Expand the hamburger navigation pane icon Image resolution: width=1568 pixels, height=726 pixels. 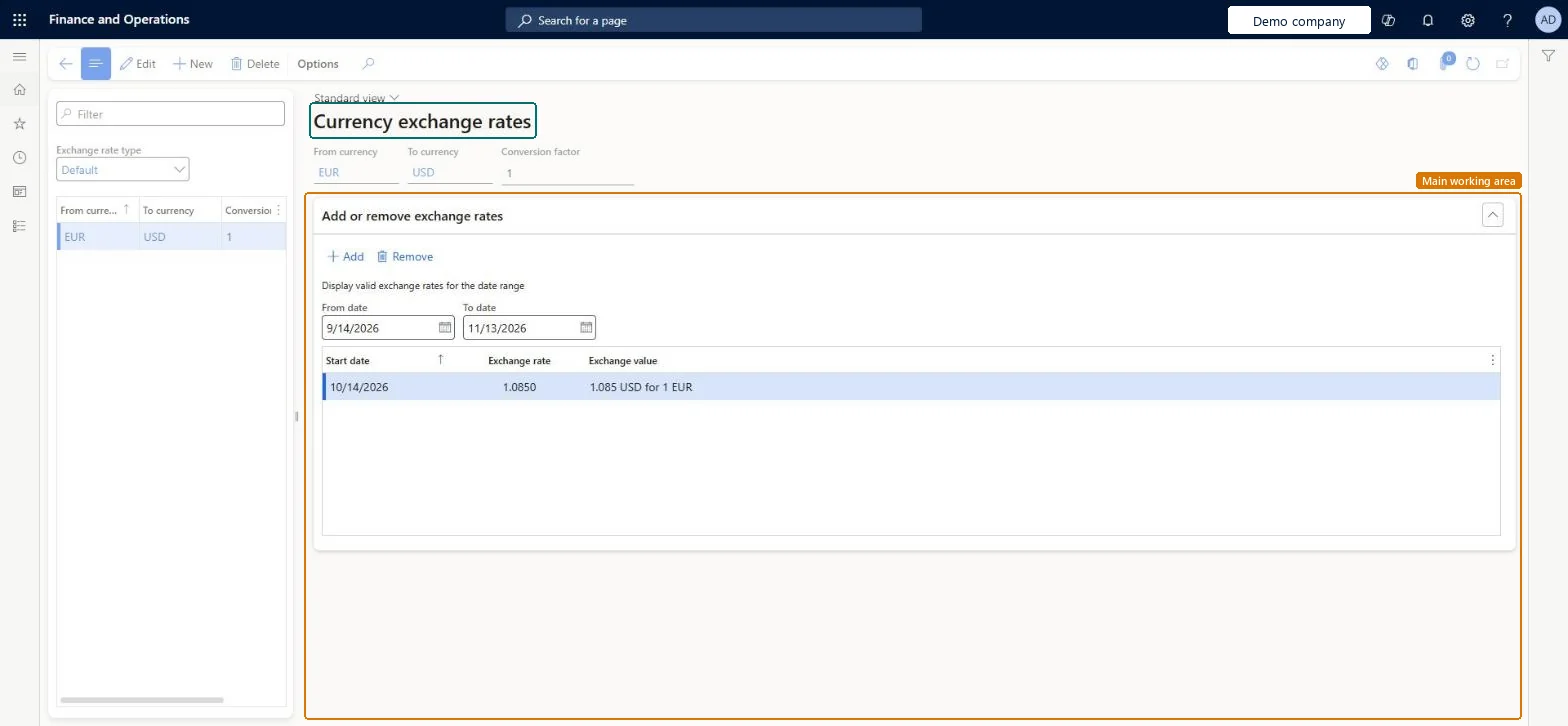(x=19, y=57)
